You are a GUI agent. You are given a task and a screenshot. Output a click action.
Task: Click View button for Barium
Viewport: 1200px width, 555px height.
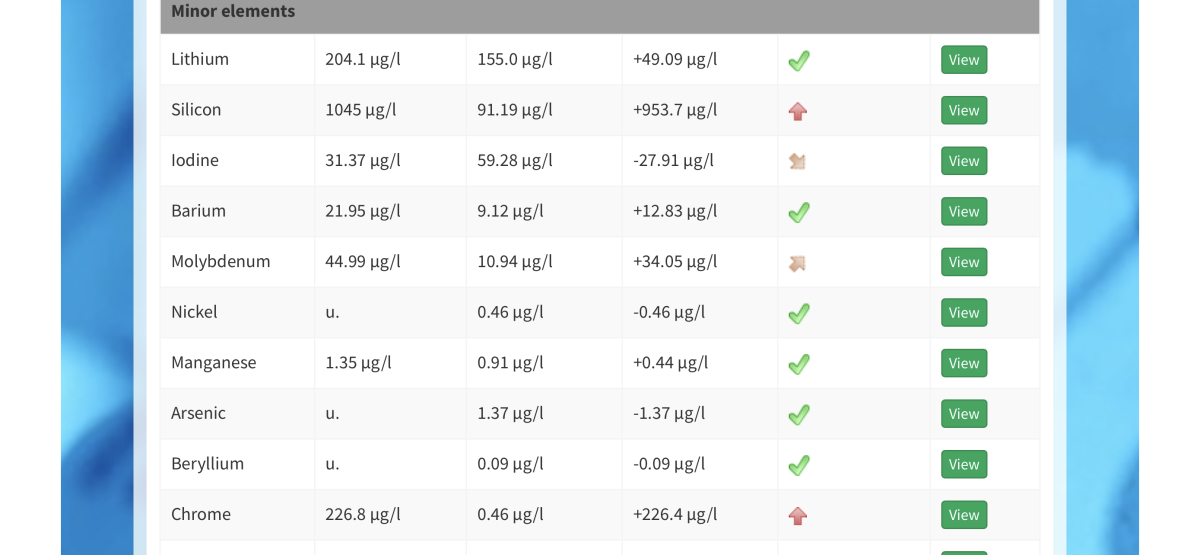(963, 211)
